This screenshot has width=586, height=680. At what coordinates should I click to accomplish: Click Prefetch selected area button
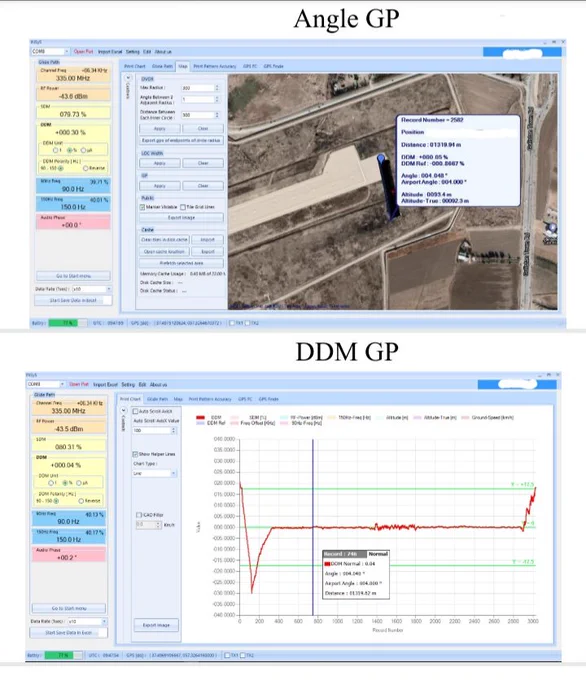(x=181, y=263)
